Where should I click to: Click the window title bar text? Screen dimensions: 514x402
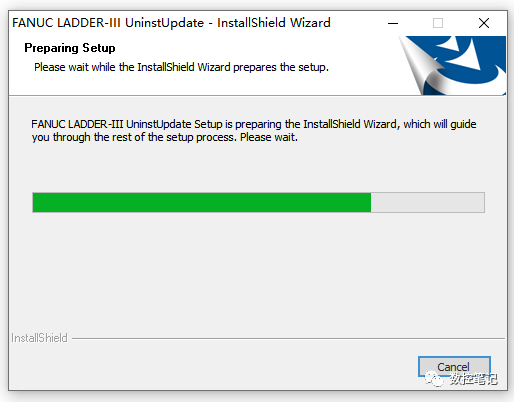(171, 23)
